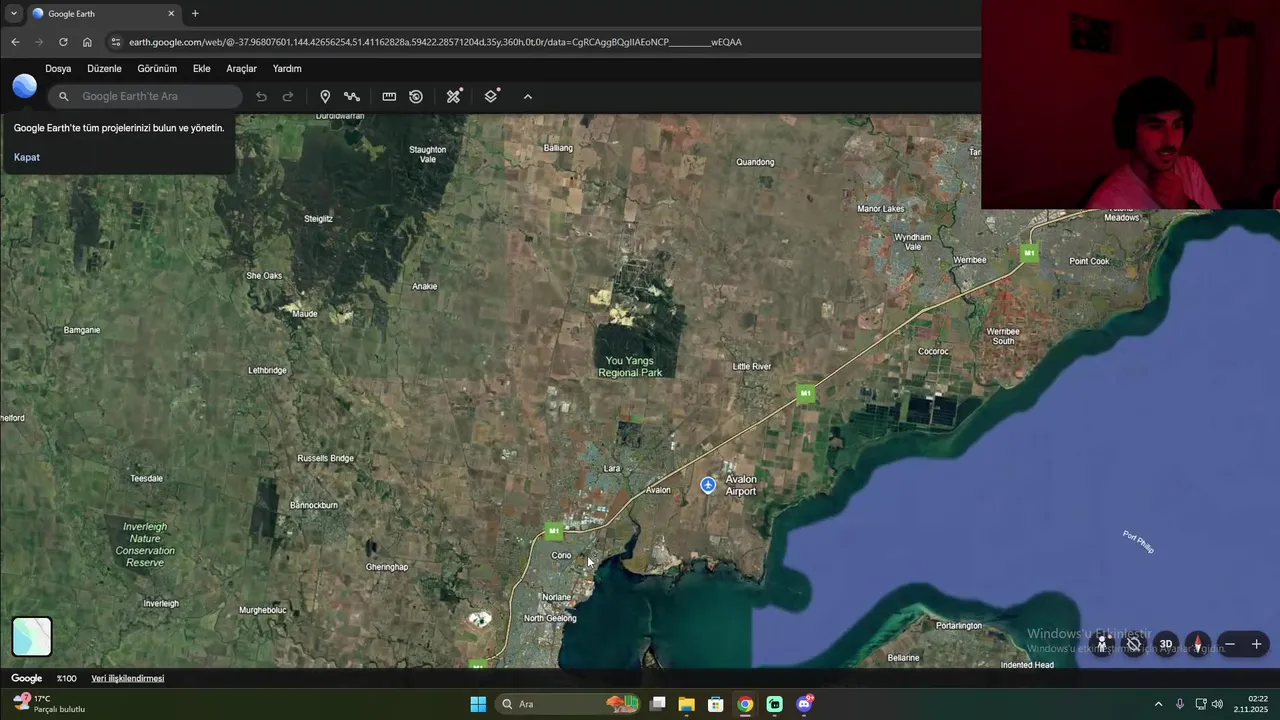The width and height of the screenshot is (1280, 720).
Task: Click the Chrome icon in the taskbar
Action: (745, 704)
